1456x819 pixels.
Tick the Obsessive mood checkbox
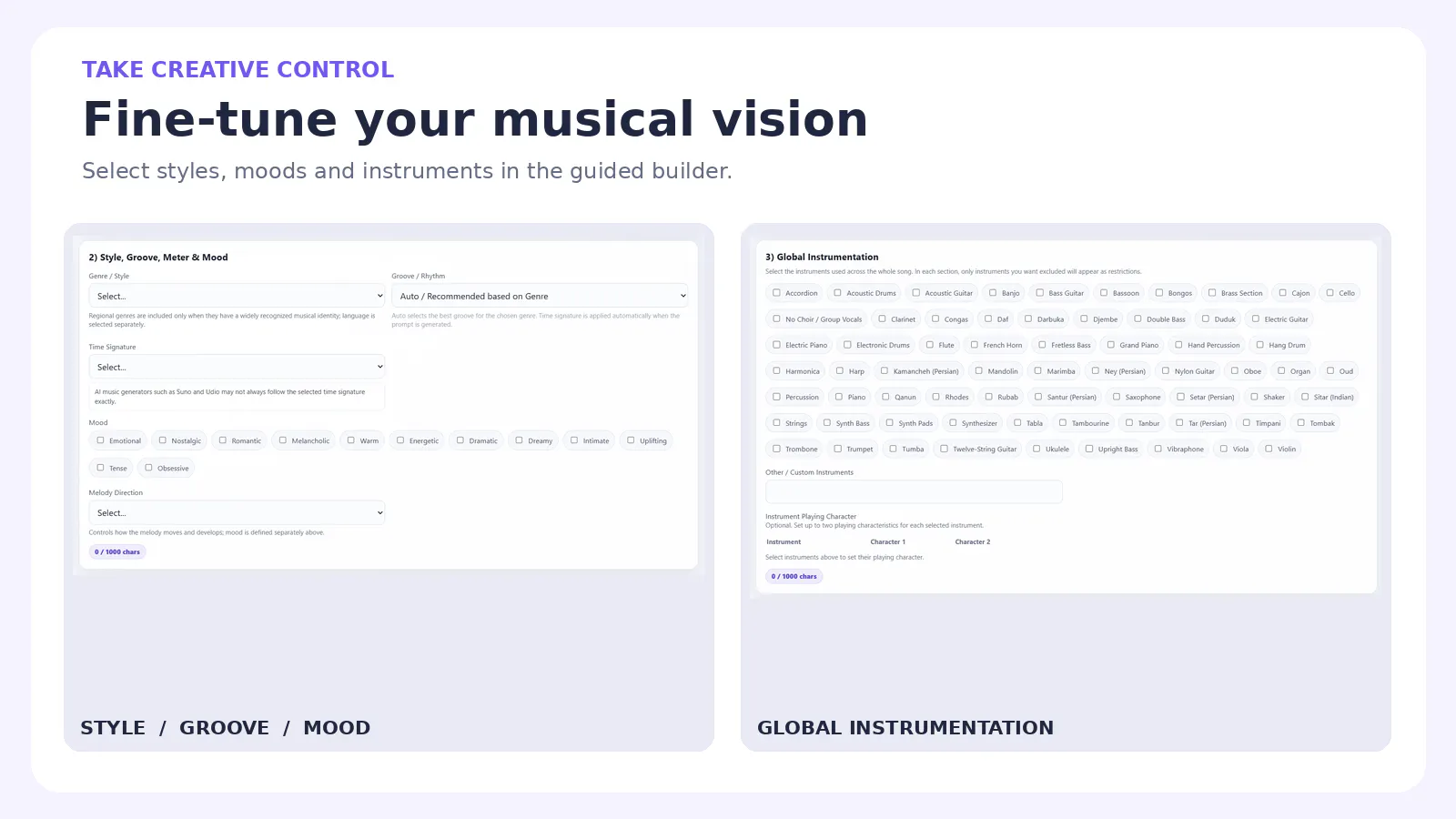click(x=148, y=468)
